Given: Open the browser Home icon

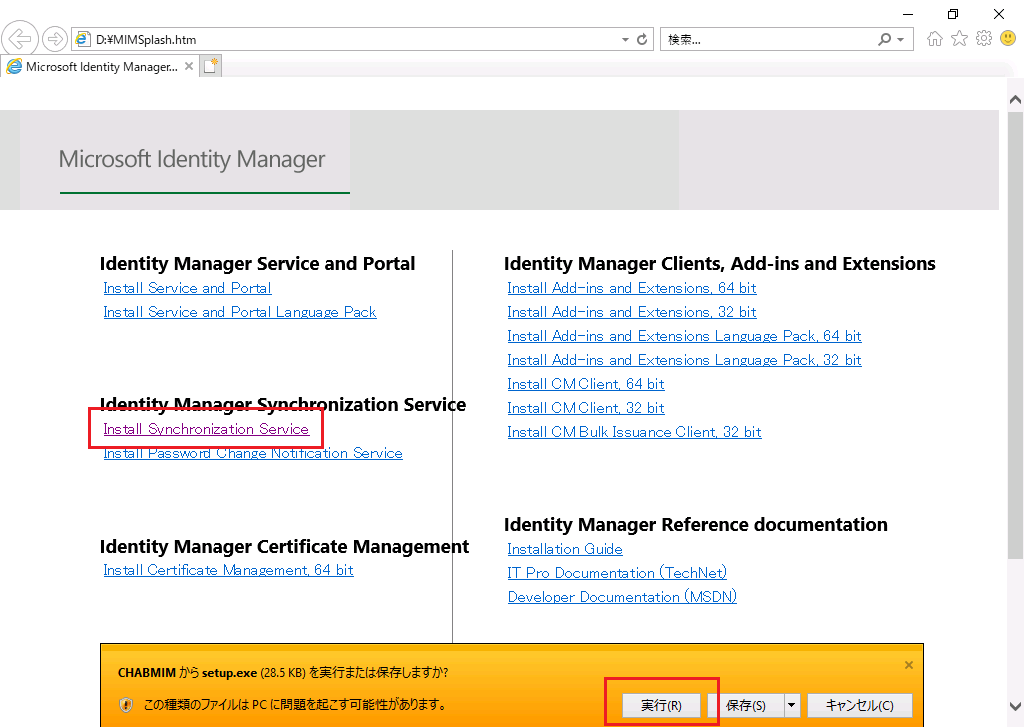Looking at the screenshot, I should 935,39.
